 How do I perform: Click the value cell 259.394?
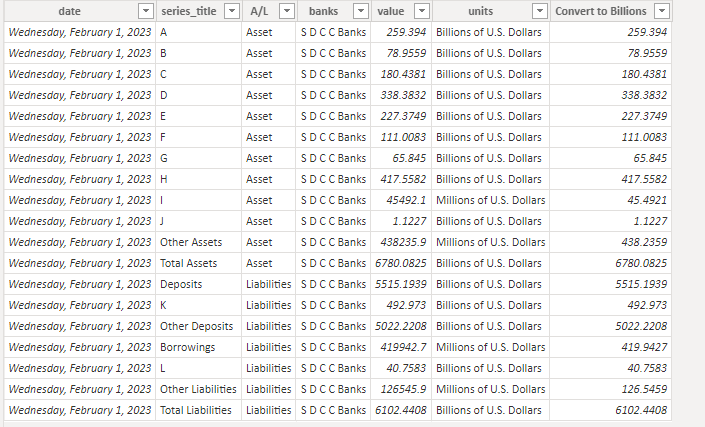[x=401, y=32]
